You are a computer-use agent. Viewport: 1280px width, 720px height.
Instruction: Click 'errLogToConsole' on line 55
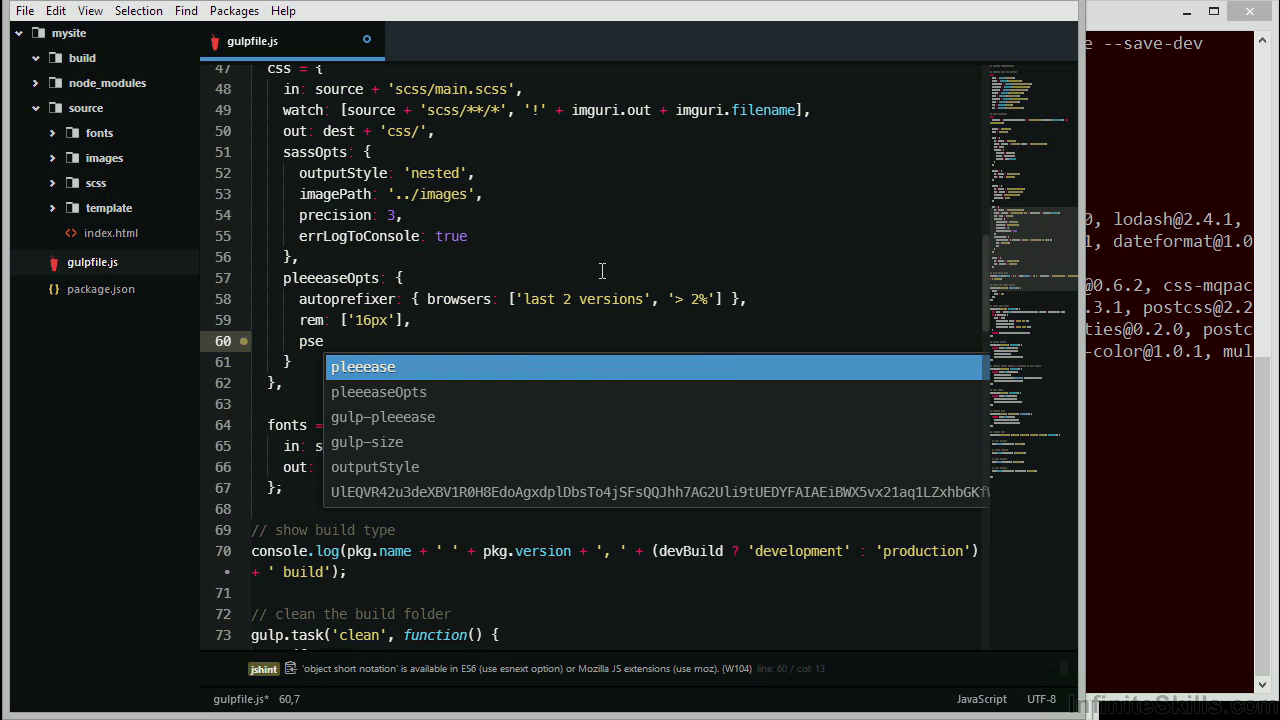pyautogui.click(x=359, y=236)
